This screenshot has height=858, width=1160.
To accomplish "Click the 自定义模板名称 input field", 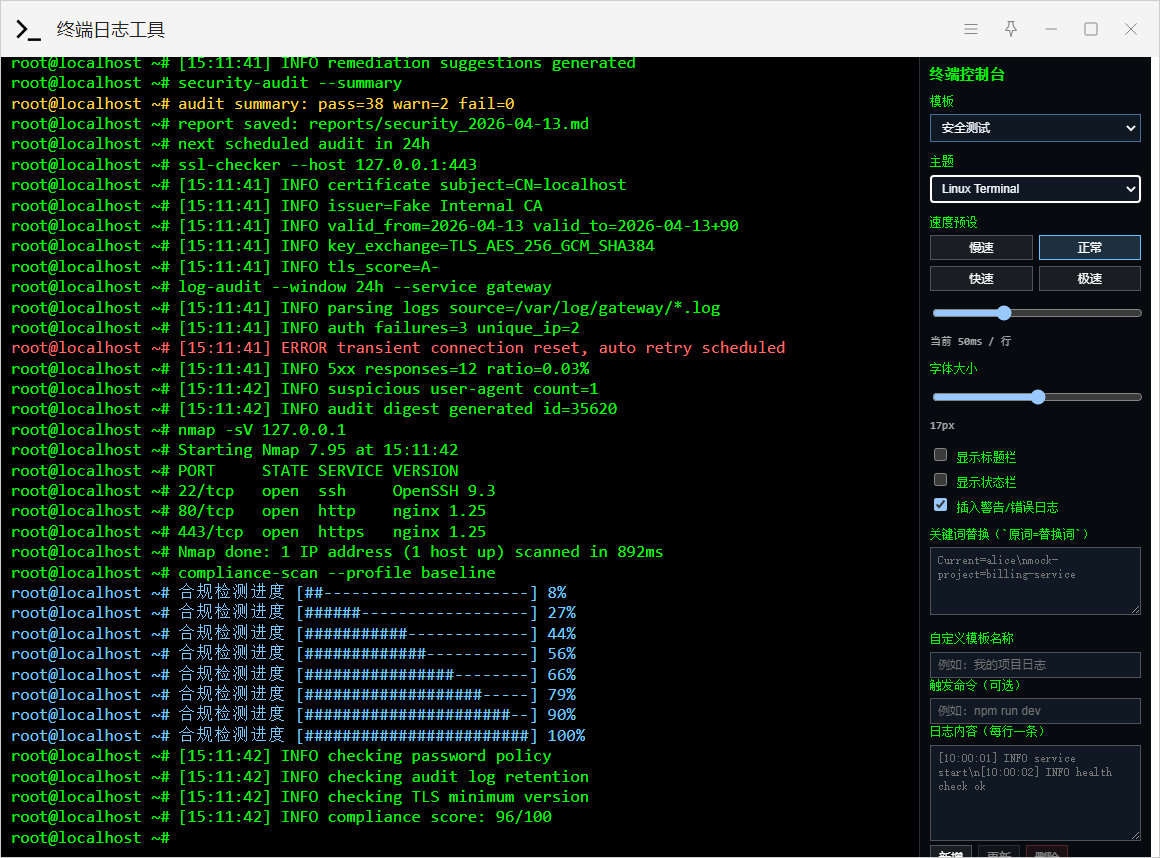I will (x=1035, y=665).
